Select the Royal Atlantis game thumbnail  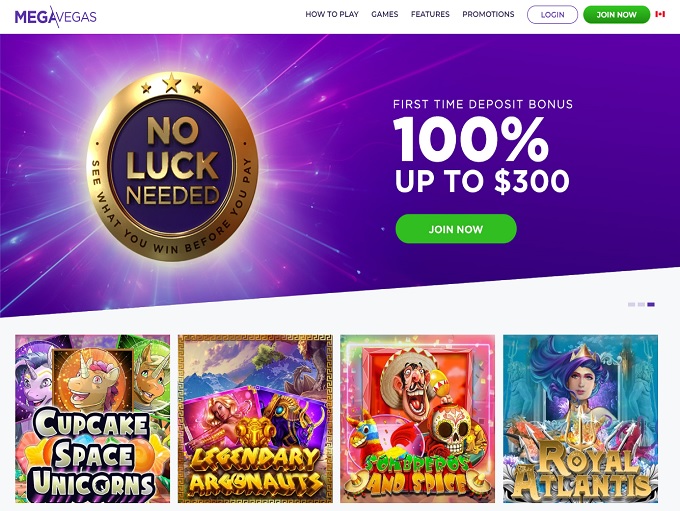click(580, 418)
